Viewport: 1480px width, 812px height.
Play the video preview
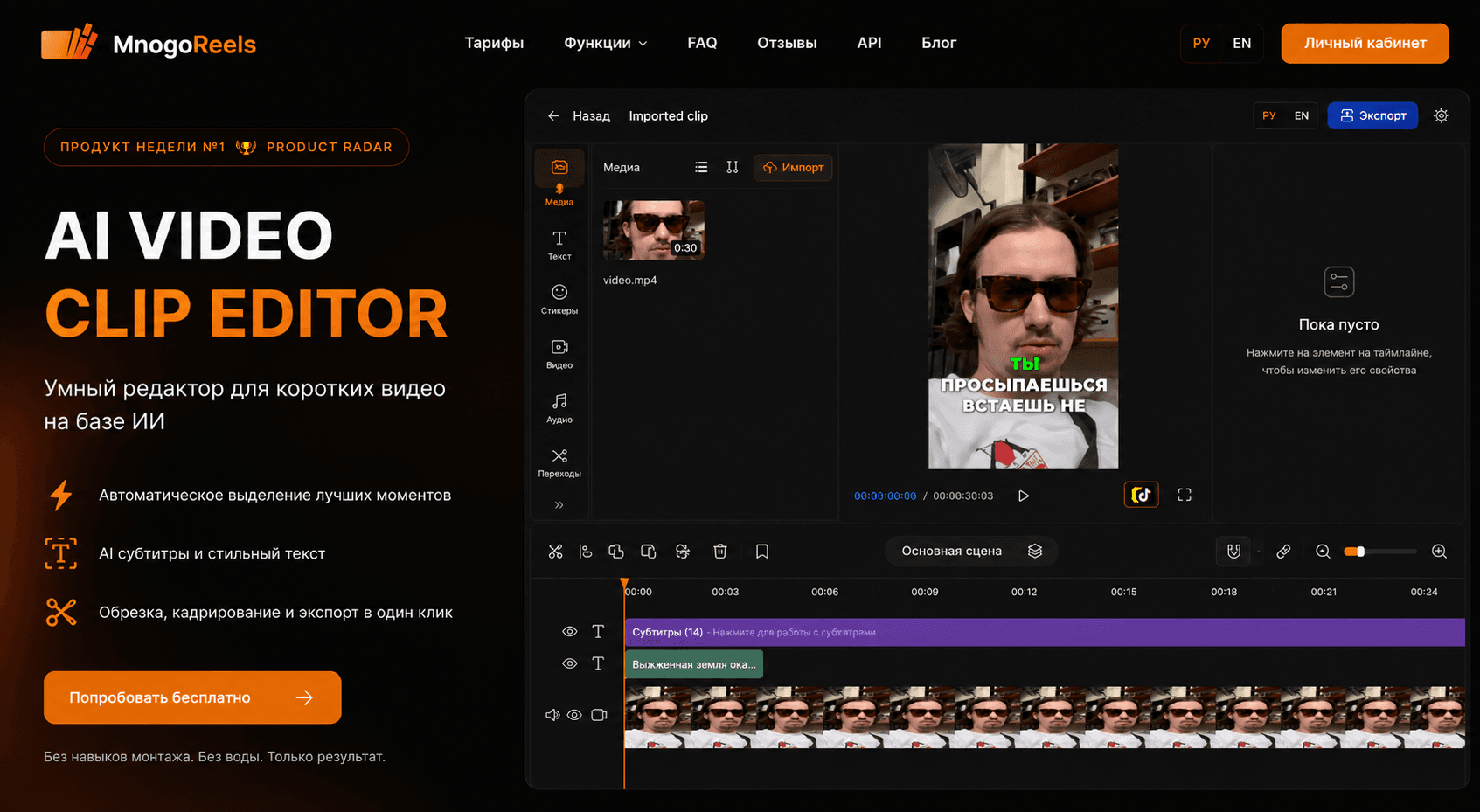pos(1024,496)
